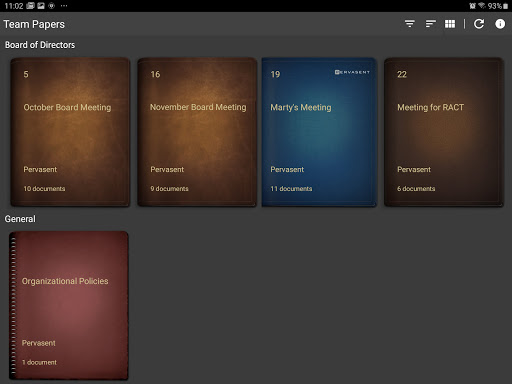Tap the 11:02 clock in status bar
This screenshot has width=512, height=384.
coord(14,6)
